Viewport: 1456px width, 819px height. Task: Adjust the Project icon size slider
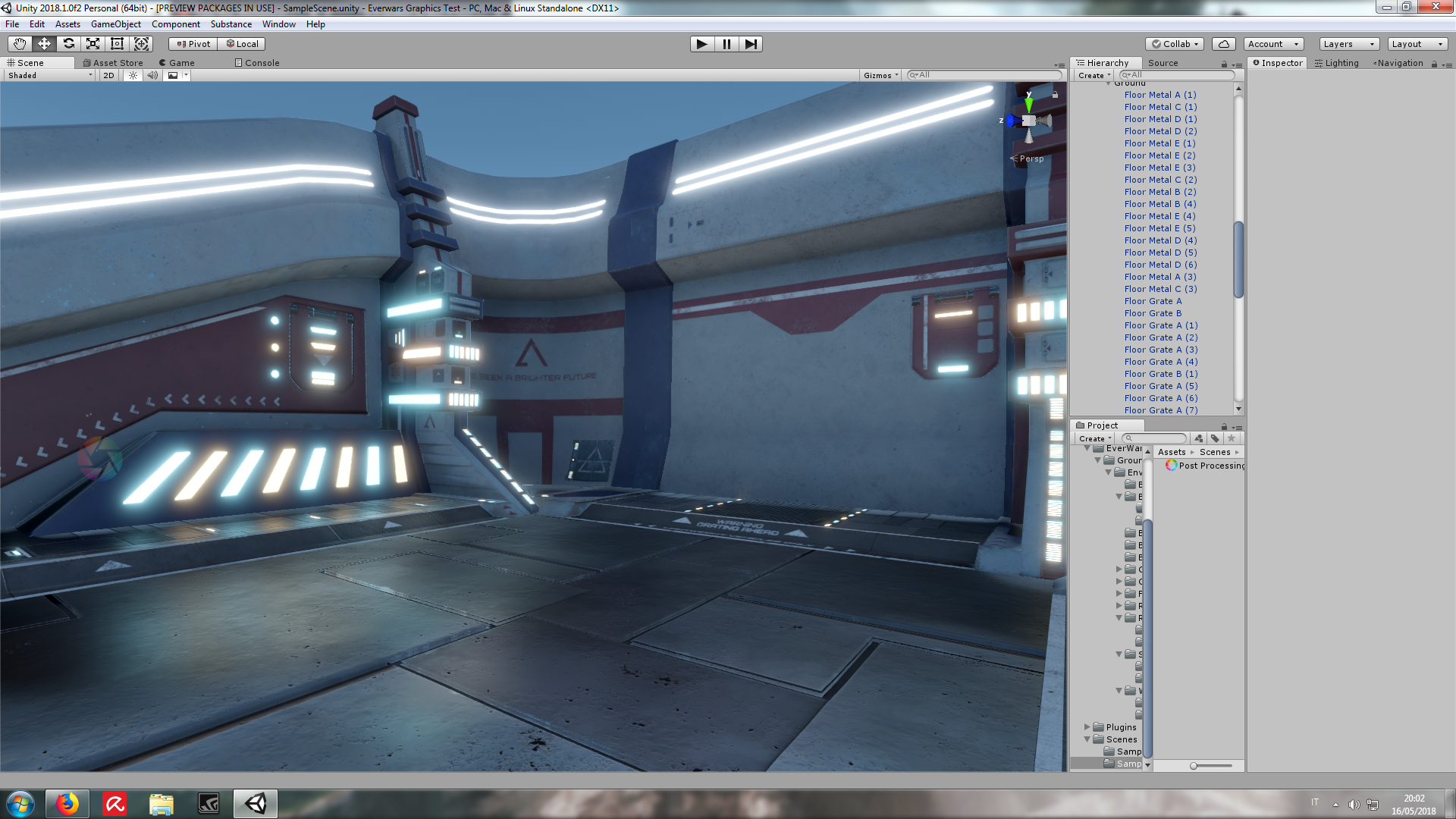click(1194, 766)
